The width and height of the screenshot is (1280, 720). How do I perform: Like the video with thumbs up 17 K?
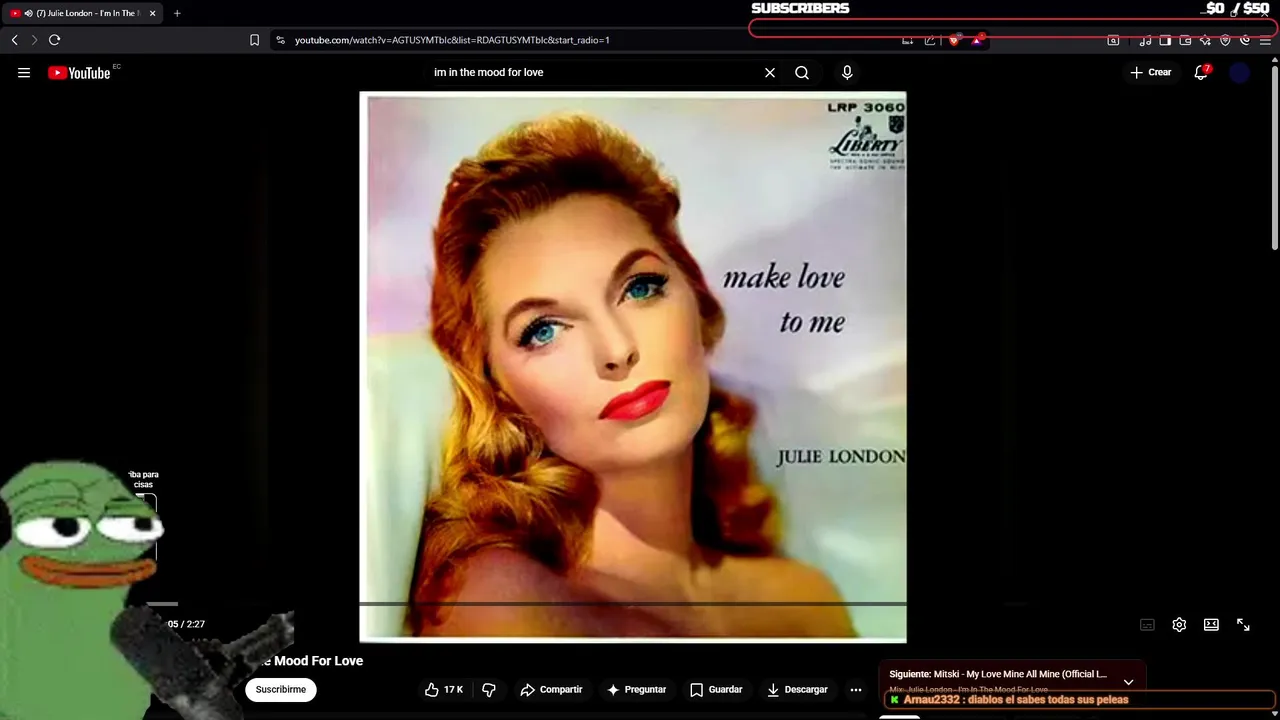point(444,689)
